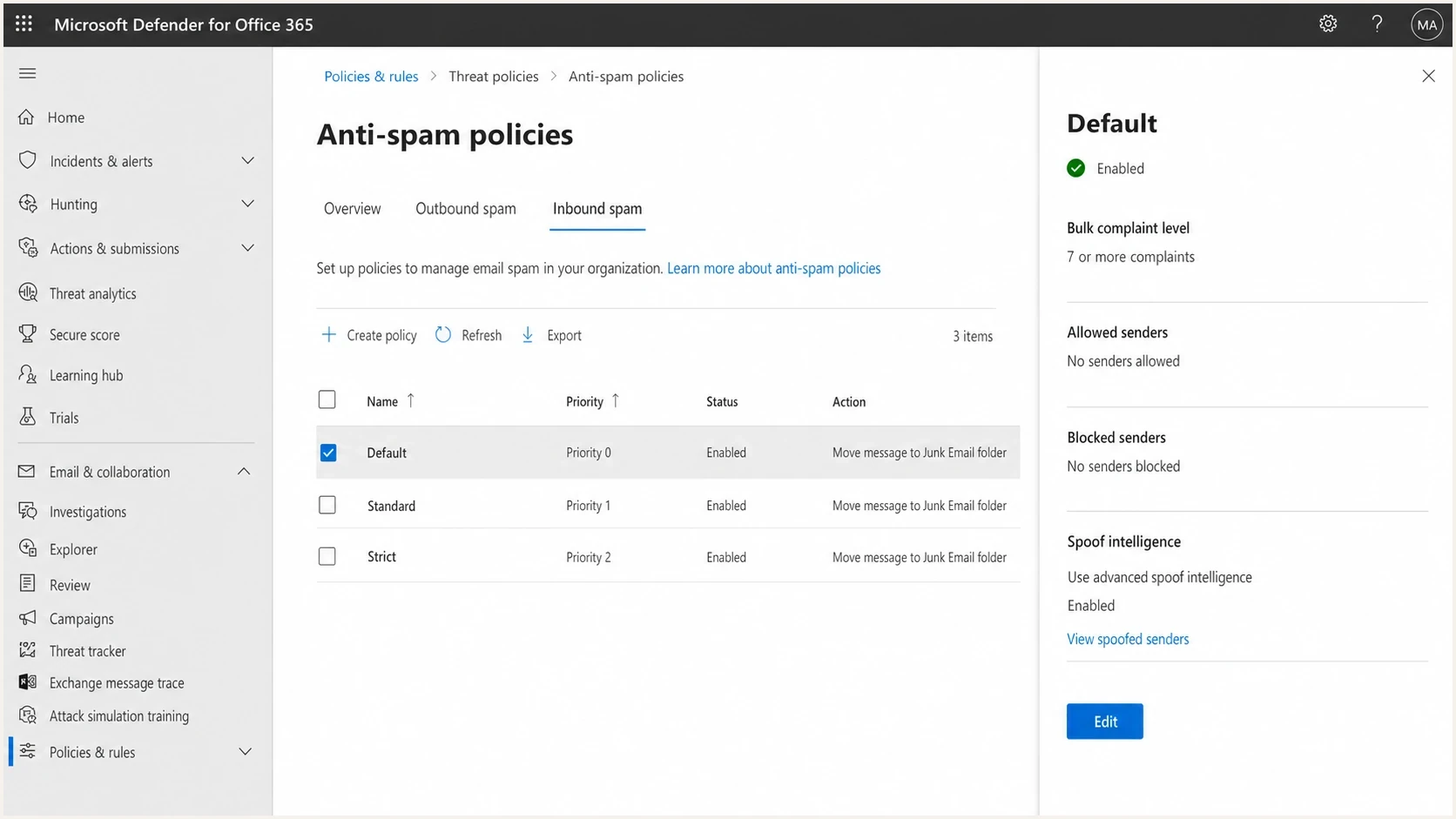The width and height of the screenshot is (1456, 819).
Task: Open the Standard policy name
Action: click(x=391, y=506)
